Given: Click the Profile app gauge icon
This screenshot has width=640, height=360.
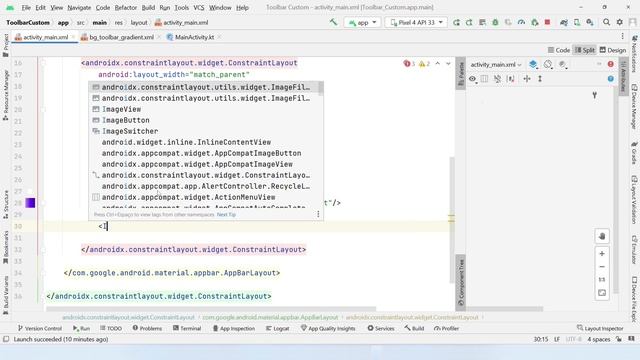Looking at the screenshot, I should point(521,22).
